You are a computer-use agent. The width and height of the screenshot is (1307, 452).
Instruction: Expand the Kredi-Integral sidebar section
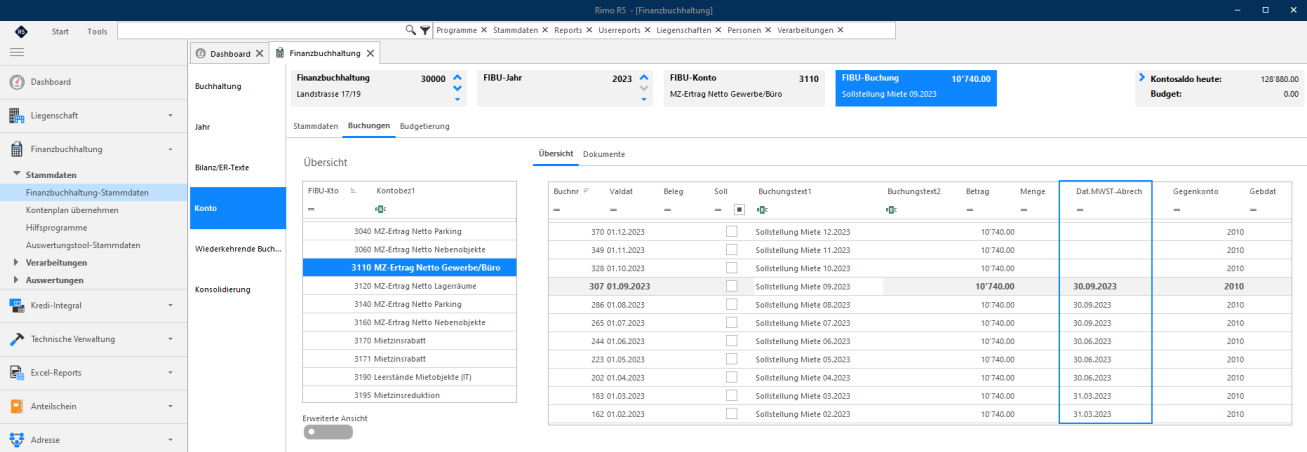pyautogui.click(x=170, y=304)
